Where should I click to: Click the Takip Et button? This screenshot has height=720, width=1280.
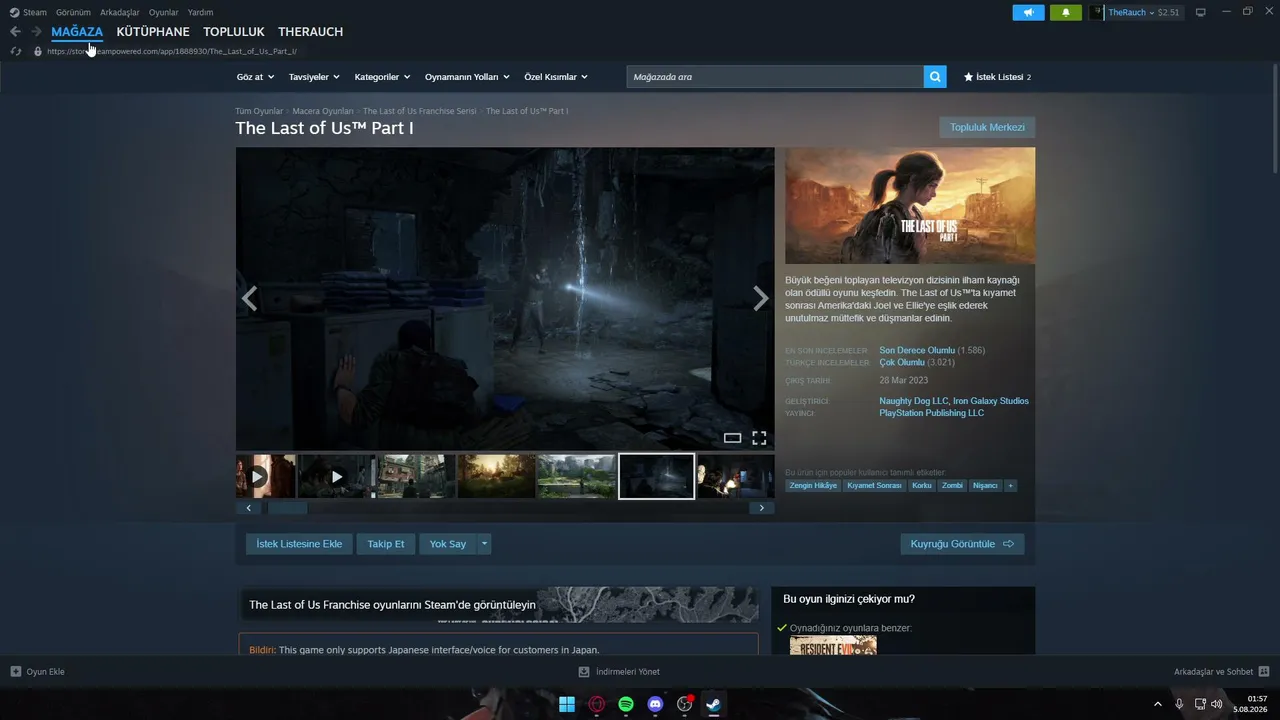[x=386, y=544]
